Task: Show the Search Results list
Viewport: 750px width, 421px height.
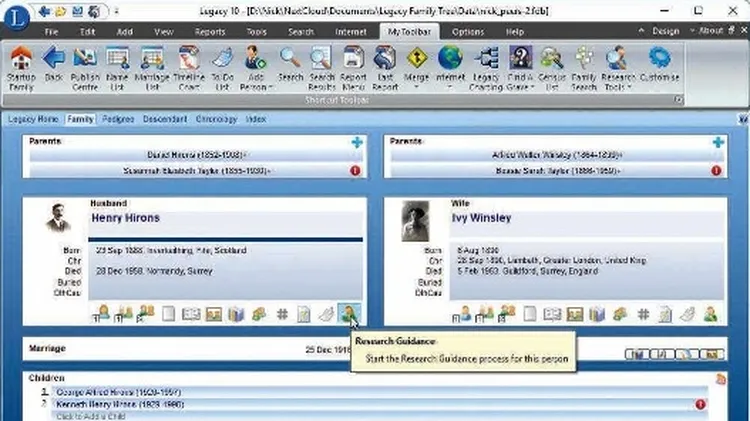Action: tap(321, 68)
